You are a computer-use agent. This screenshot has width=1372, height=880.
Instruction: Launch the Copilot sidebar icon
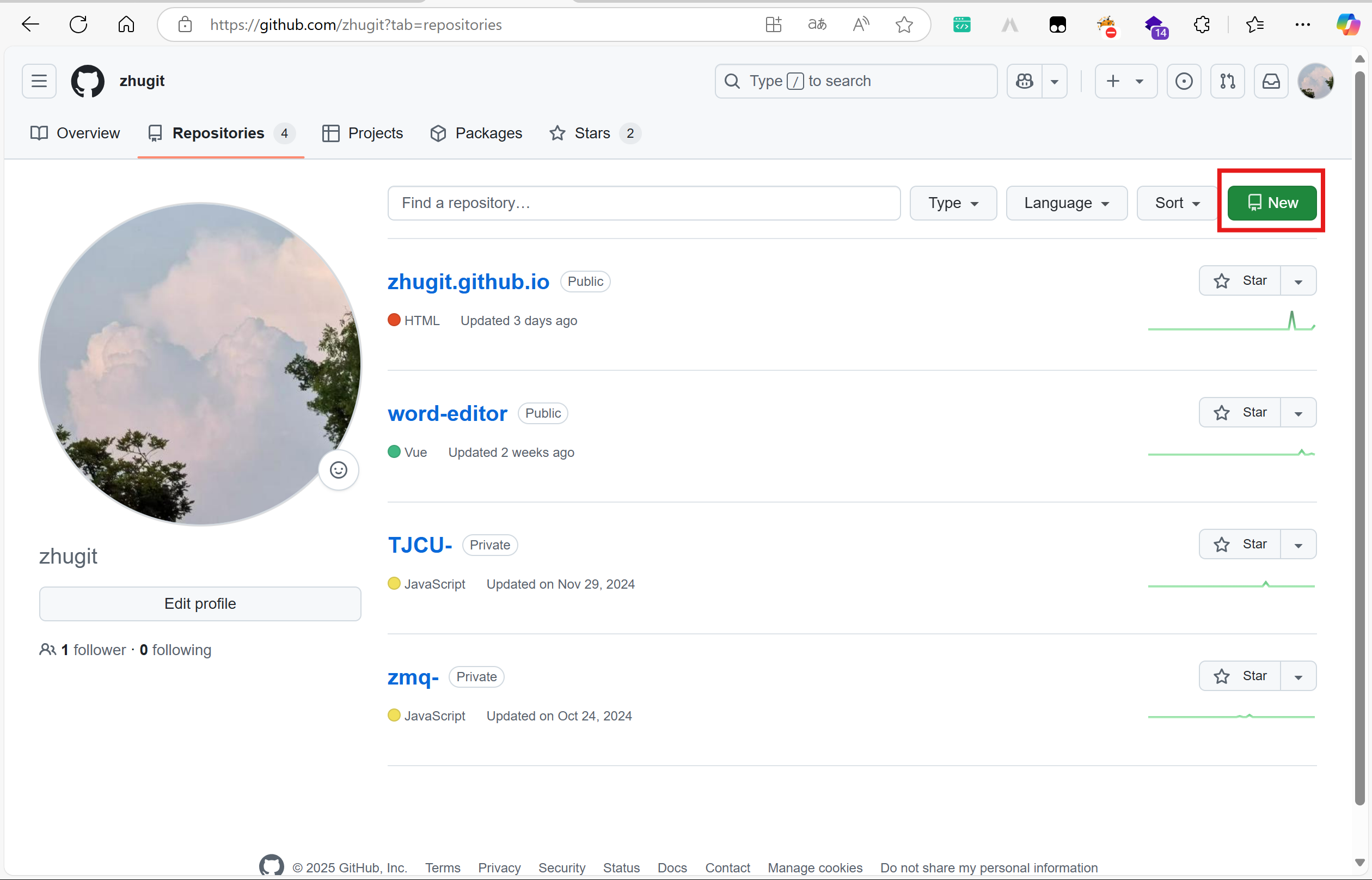tap(1347, 25)
